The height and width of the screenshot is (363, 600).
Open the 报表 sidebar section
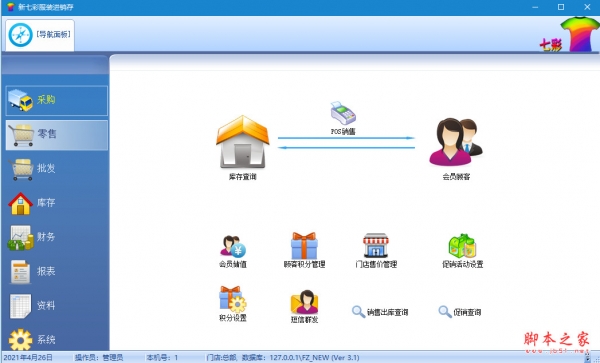pyautogui.click(x=57, y=272)
